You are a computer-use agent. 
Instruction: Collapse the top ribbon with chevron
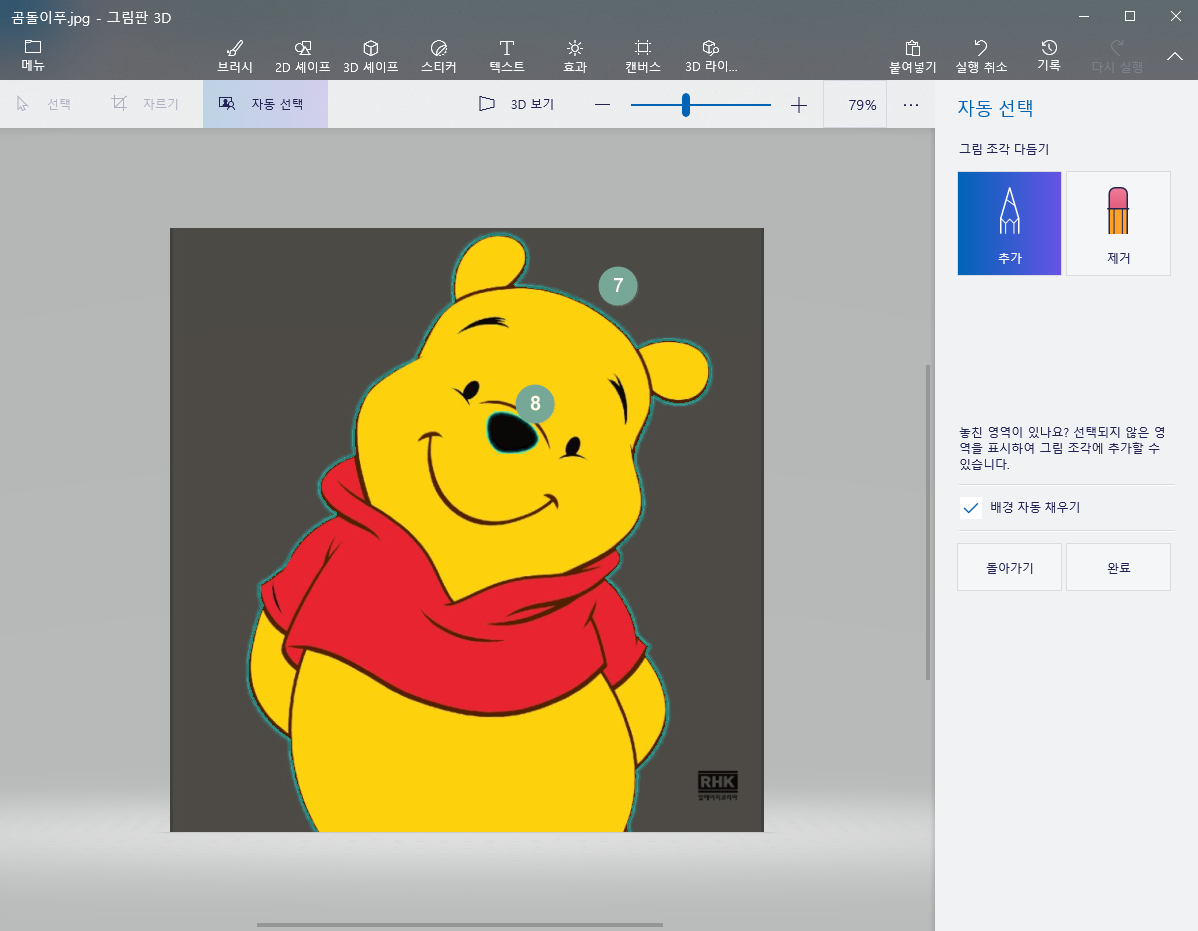tap(1175, 57)
